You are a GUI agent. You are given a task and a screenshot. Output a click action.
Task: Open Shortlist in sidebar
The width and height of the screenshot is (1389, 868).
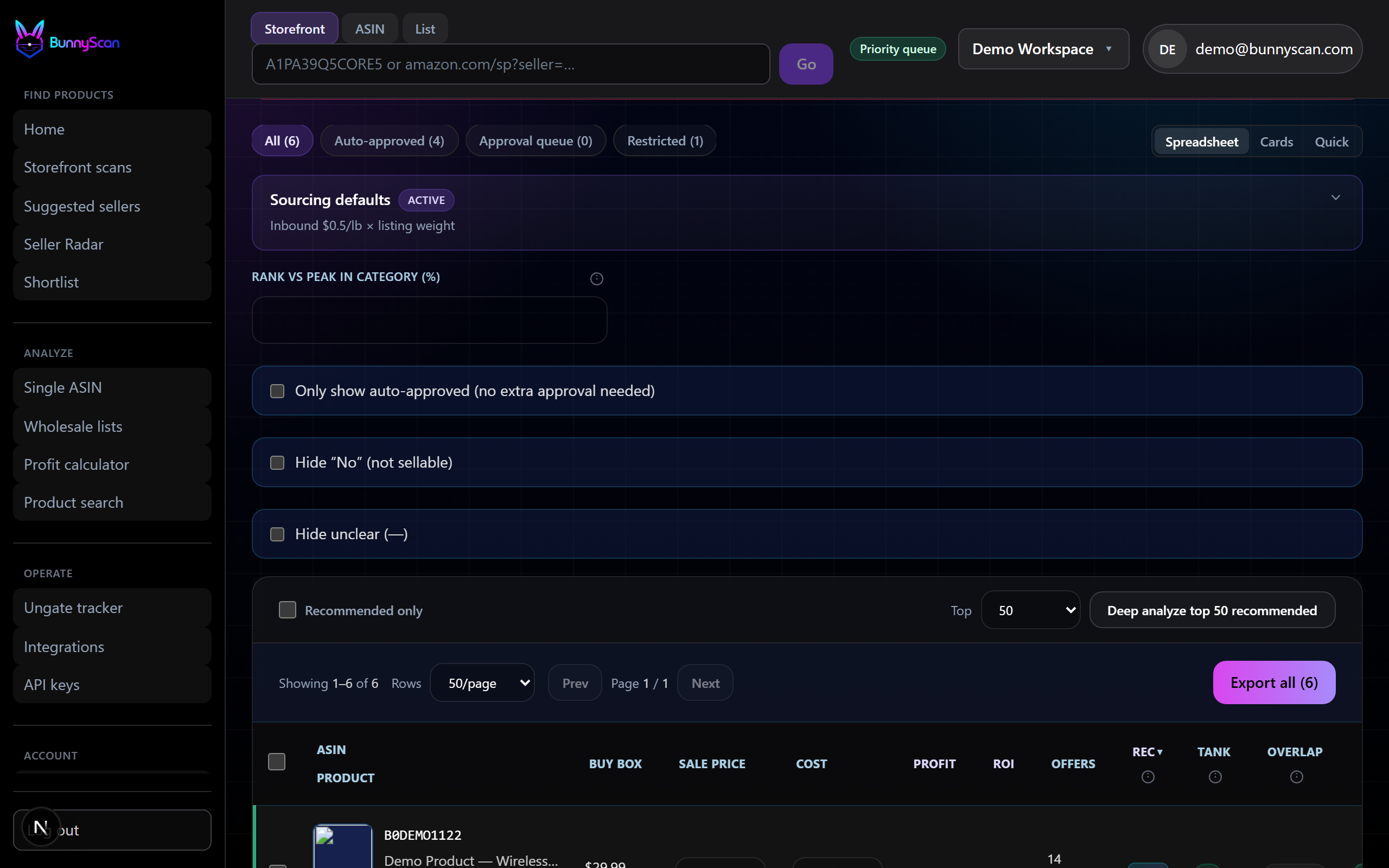tap(112, 282)
